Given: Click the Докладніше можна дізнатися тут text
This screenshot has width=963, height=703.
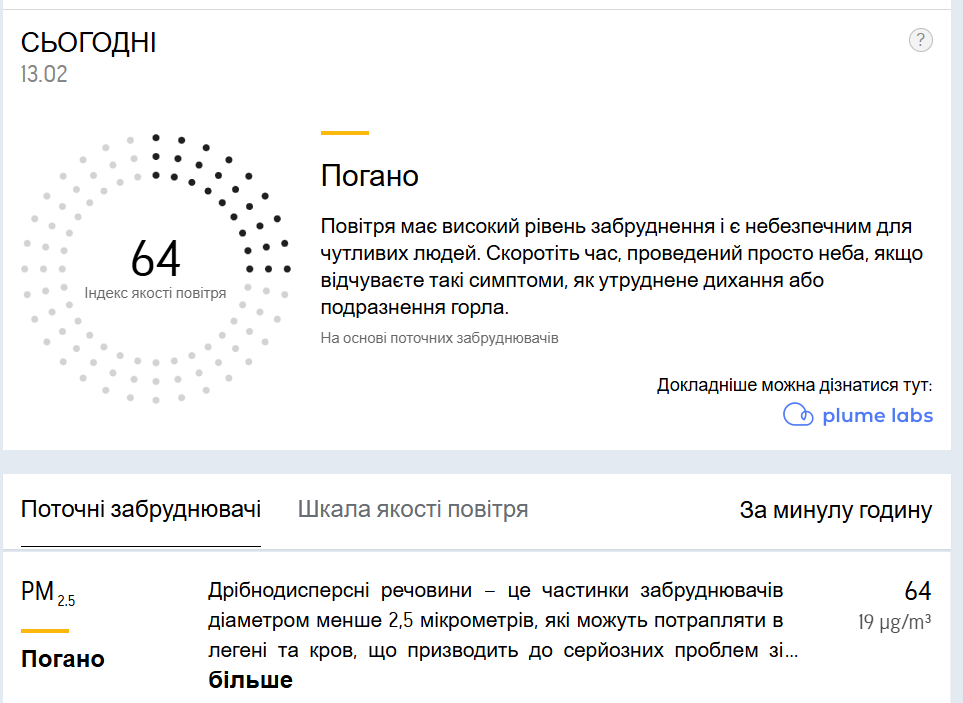Looking at the screenshot, I should [x=794, y=385].
